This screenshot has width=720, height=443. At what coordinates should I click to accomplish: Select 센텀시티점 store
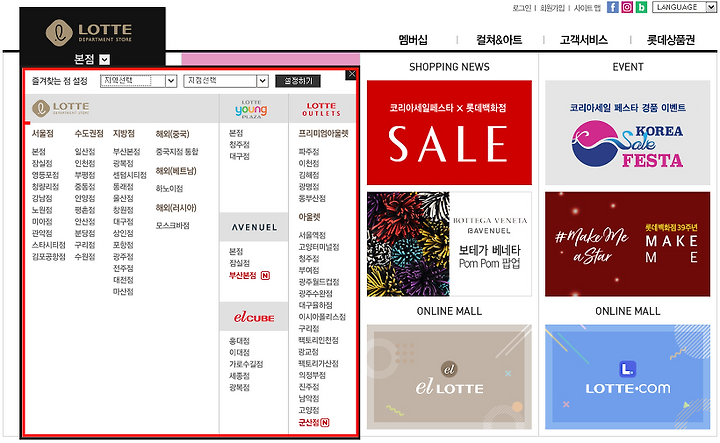click(130, 175)
